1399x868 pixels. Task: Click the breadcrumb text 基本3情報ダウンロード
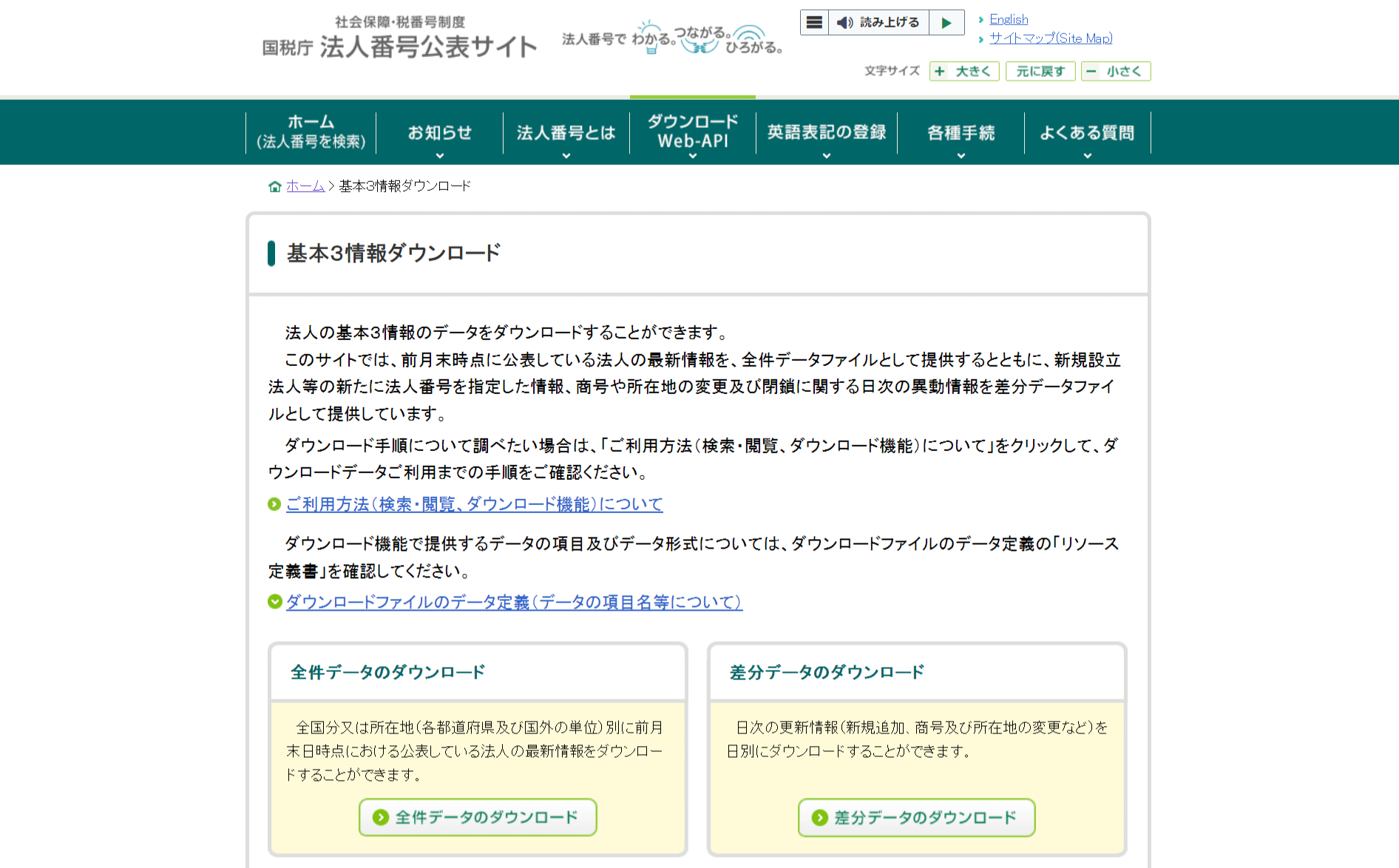coord(405,186)
